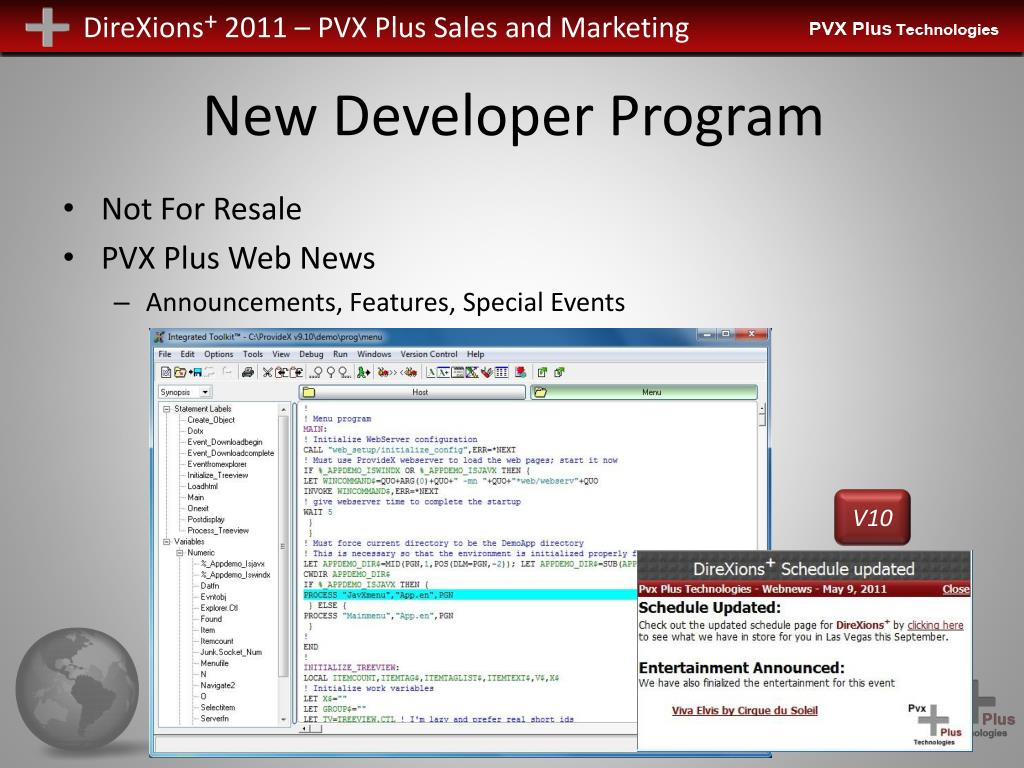Screen dimensions: 1024x768
Task: Click the last green version control icon
Action: [x=559, y=372]
